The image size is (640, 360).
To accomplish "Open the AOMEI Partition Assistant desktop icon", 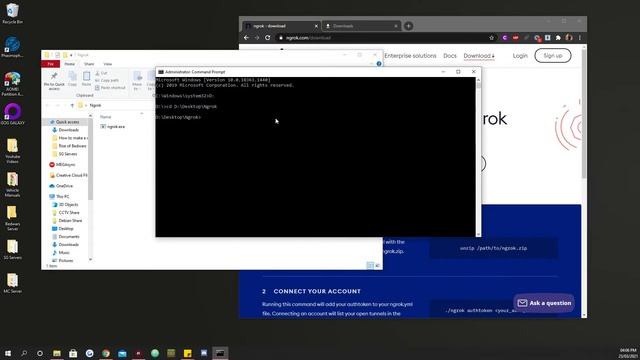I will tap(12, 84).
